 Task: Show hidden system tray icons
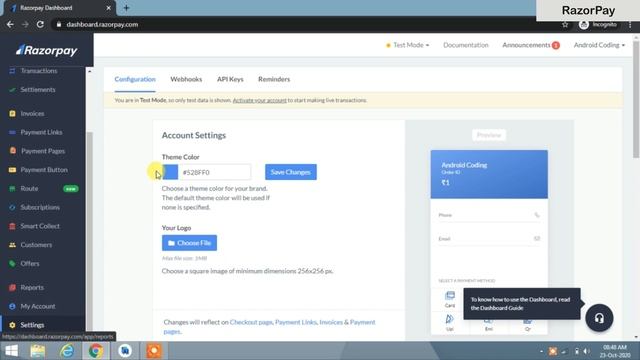tap(541, 351)
